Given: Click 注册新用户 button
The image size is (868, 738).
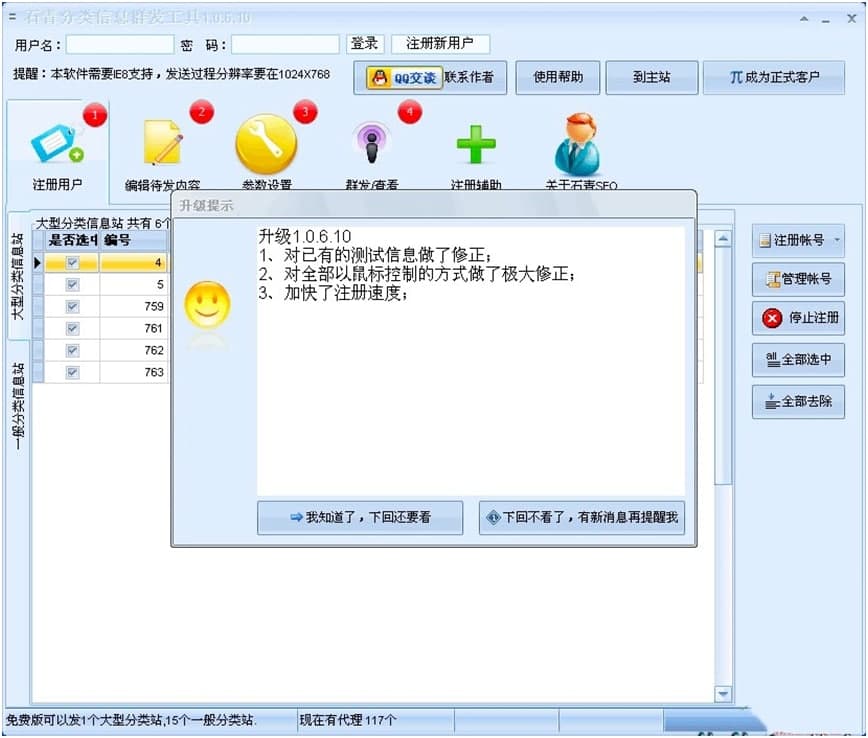Looking at the screenshot, I should click(440, 44).
